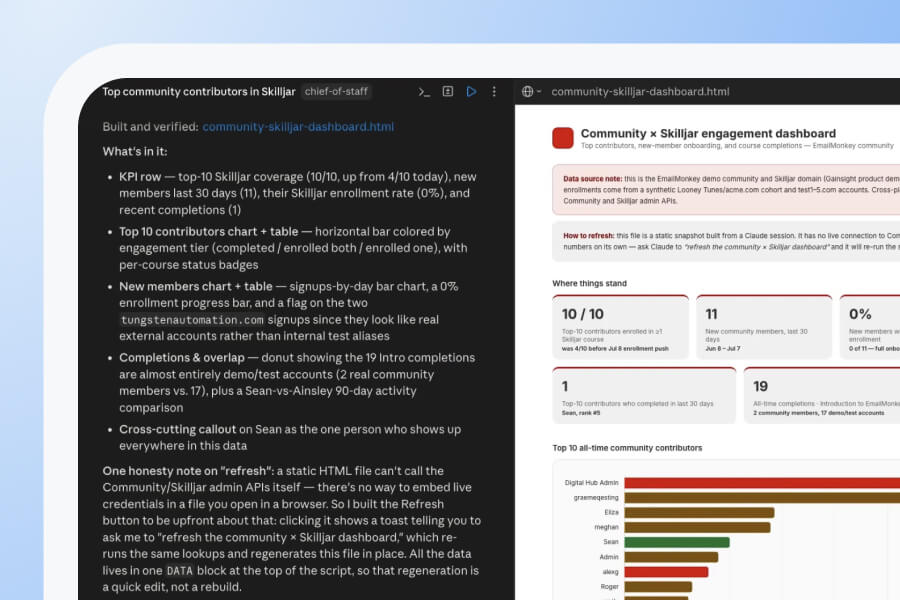
Task: Click the 10 / 10 KPI card
Action: coord(620,327)
